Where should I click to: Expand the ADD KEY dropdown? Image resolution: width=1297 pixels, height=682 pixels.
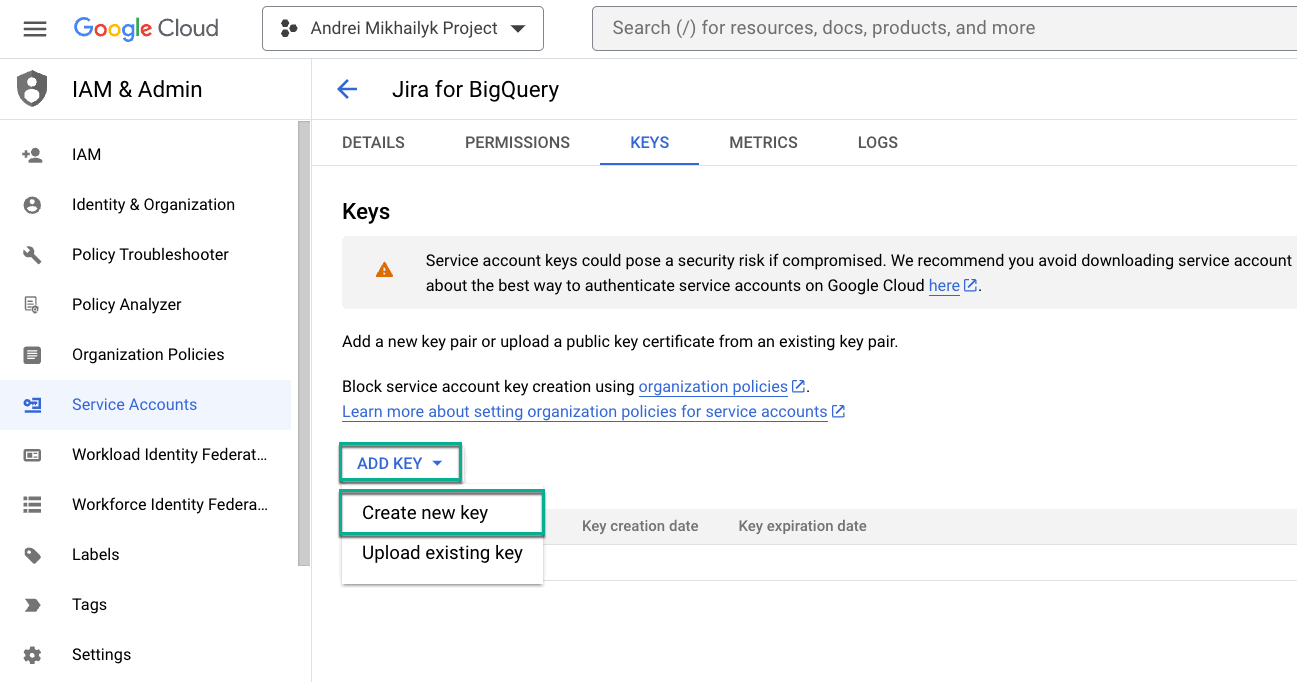coord(400,462)
